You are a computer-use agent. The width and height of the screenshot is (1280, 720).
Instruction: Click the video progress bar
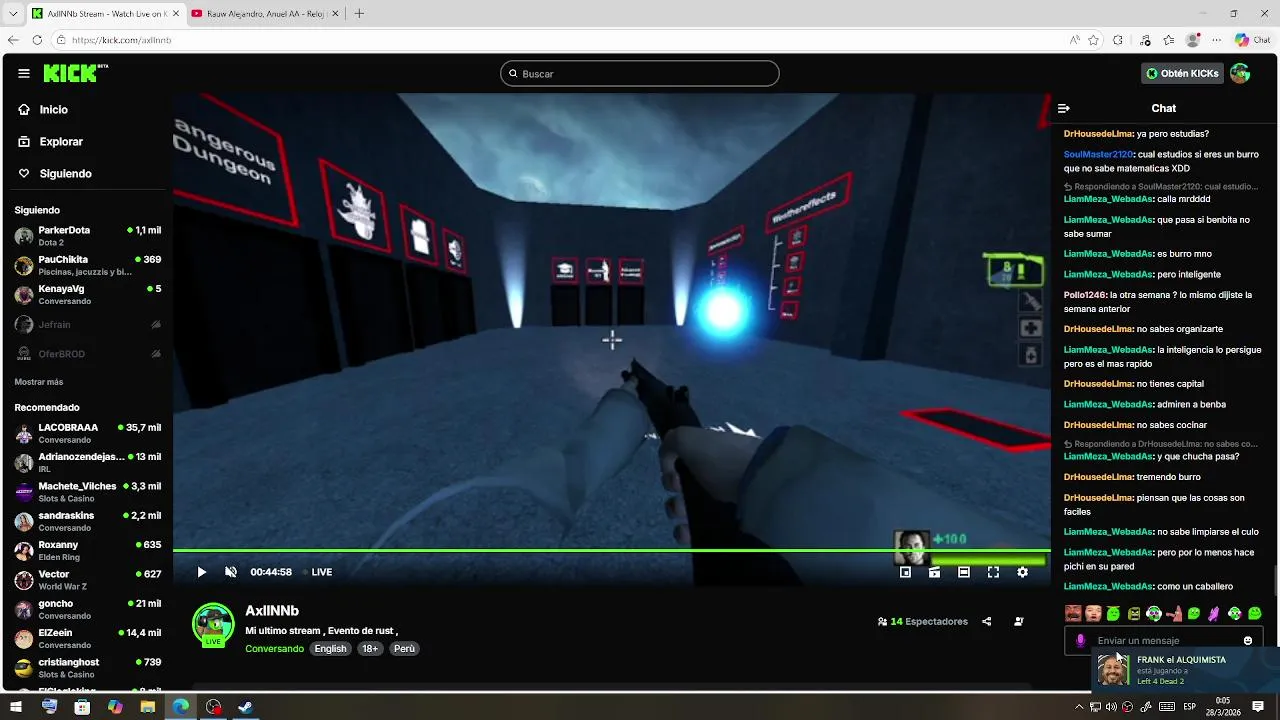tap(612, 550)
